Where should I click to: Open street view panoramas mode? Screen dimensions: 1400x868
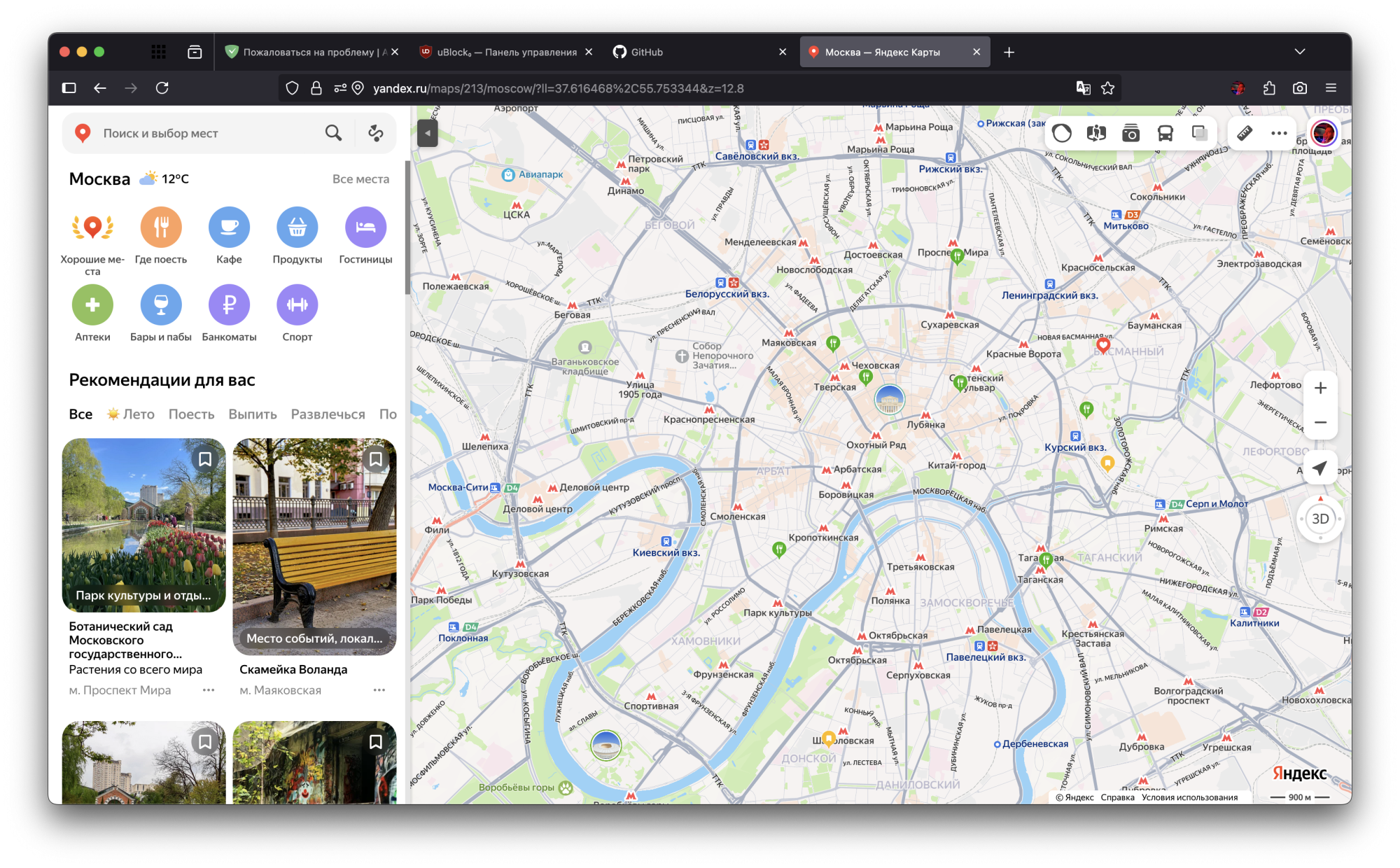coord(1096,133)
